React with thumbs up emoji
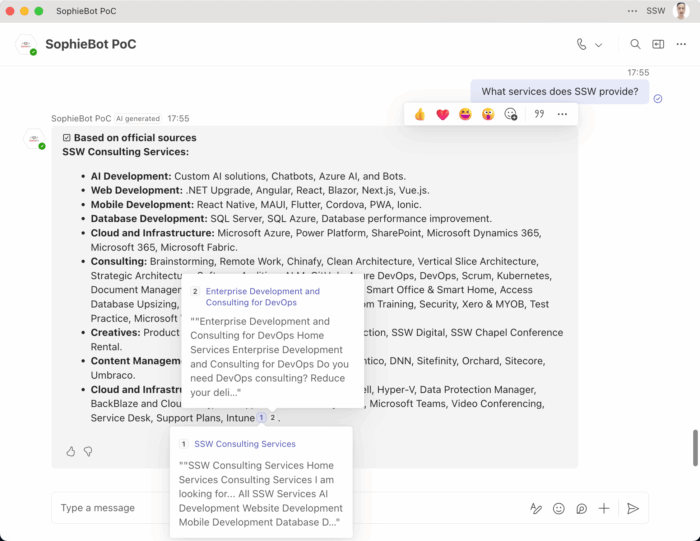 (x=420, y=115)
